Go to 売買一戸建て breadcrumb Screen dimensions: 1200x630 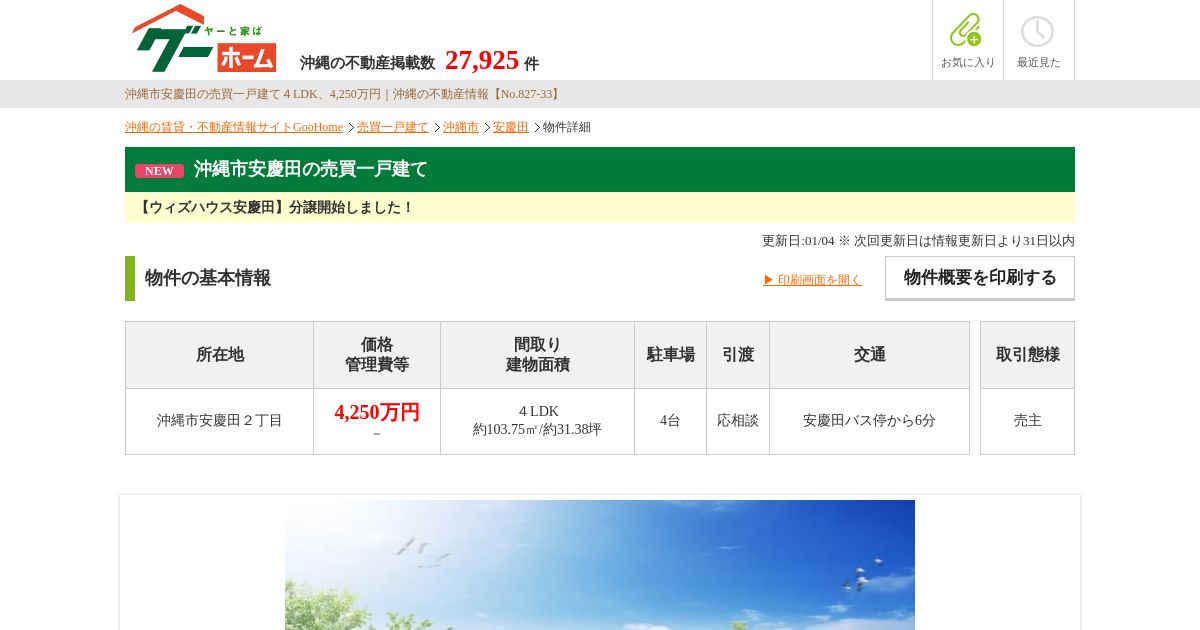[x=393, y=127]
